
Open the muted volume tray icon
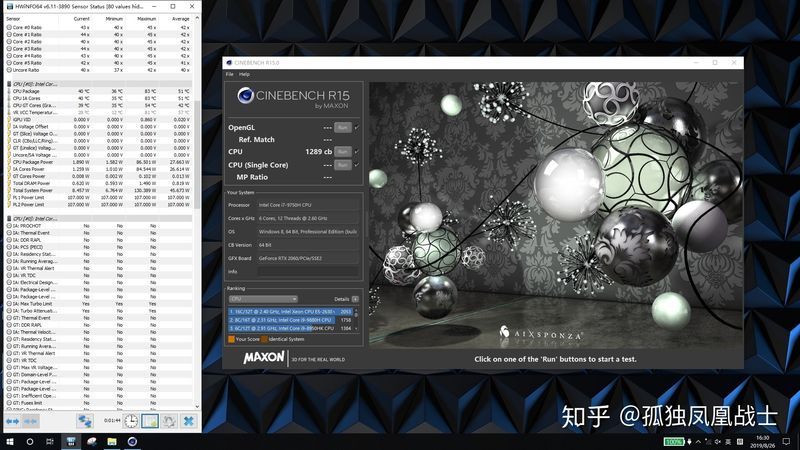[718, 441]
